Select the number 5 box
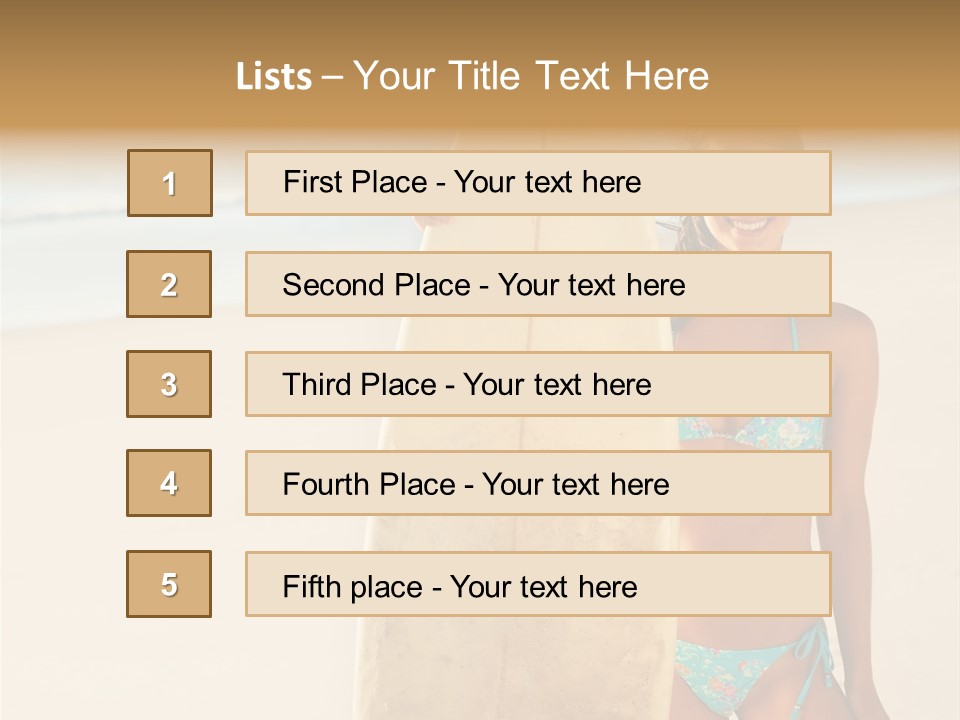 169,584
